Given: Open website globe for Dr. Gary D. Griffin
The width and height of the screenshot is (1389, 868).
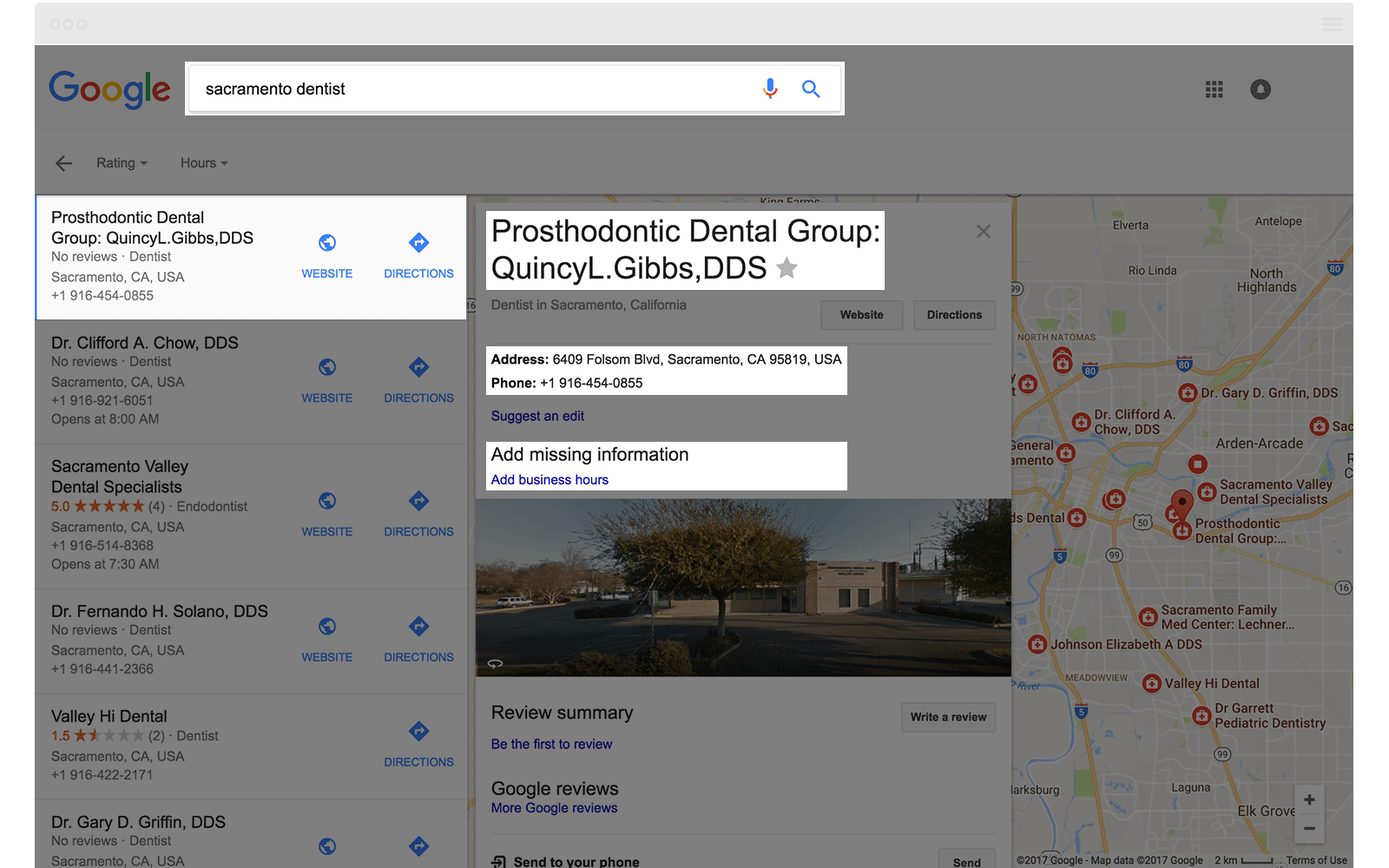Looking at the screenshot, I should click(327, 846).
